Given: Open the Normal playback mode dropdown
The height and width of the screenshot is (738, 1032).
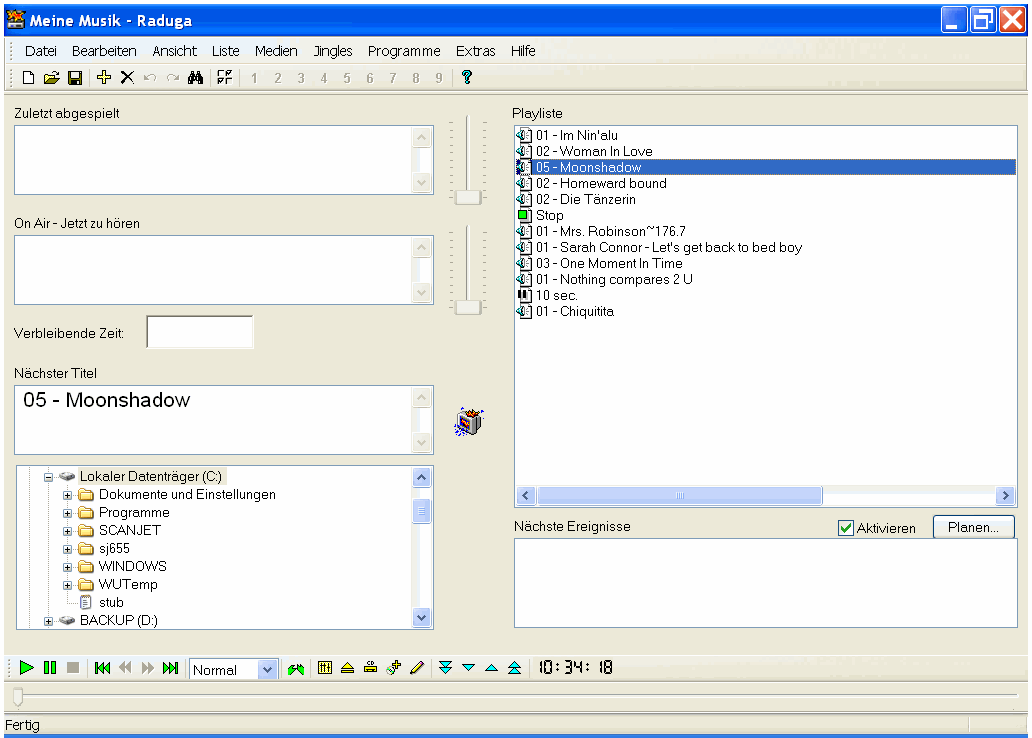Looking at the screenshot, I should tap(267, 670).
